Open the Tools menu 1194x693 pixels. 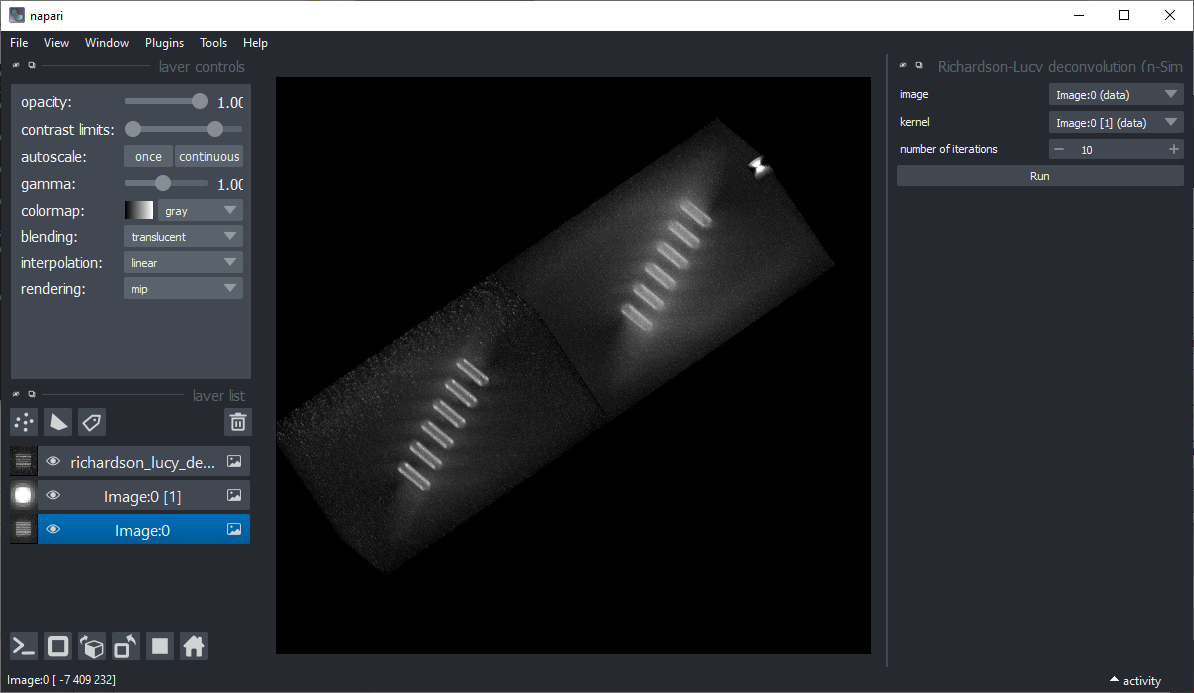pyautogui.click(x=213, y=43)
